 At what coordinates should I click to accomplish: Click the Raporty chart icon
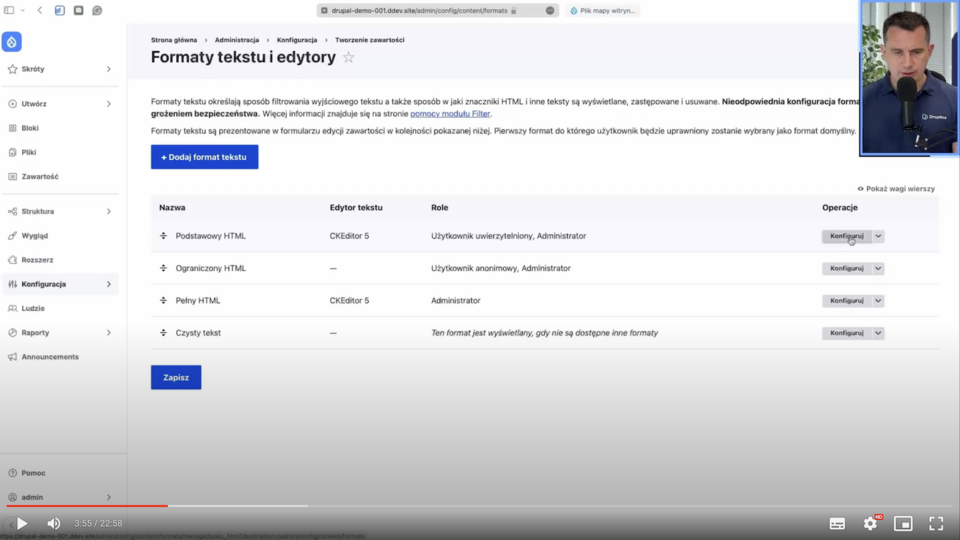pos(12,332)
